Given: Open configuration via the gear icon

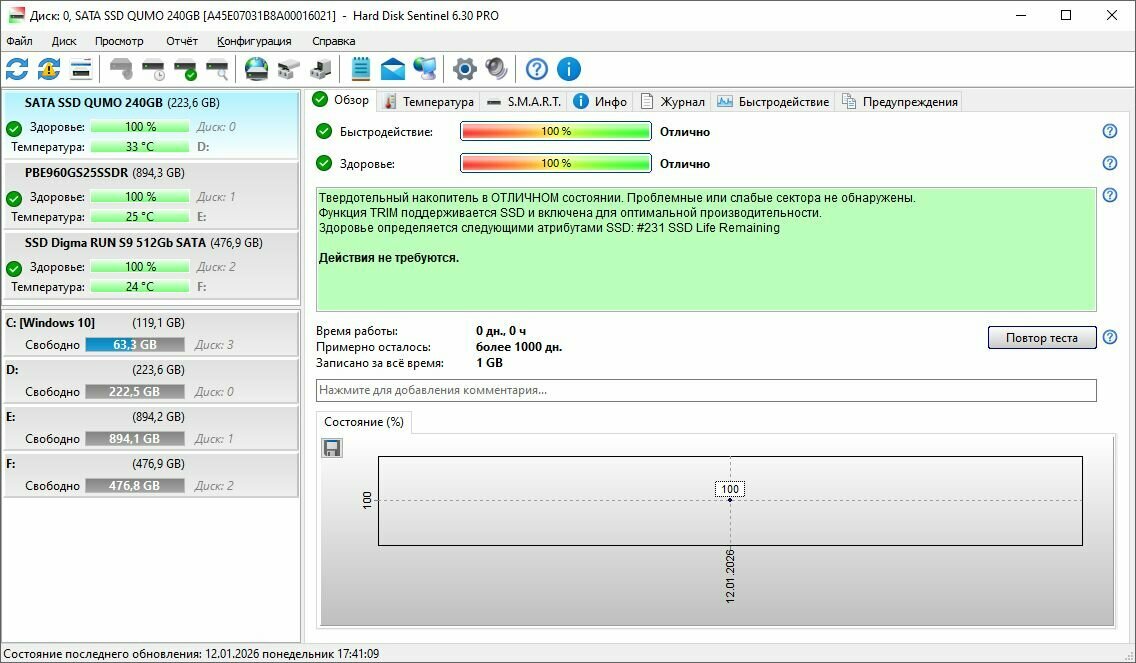Looking at the screenshot, I should (x=464, y=70).
